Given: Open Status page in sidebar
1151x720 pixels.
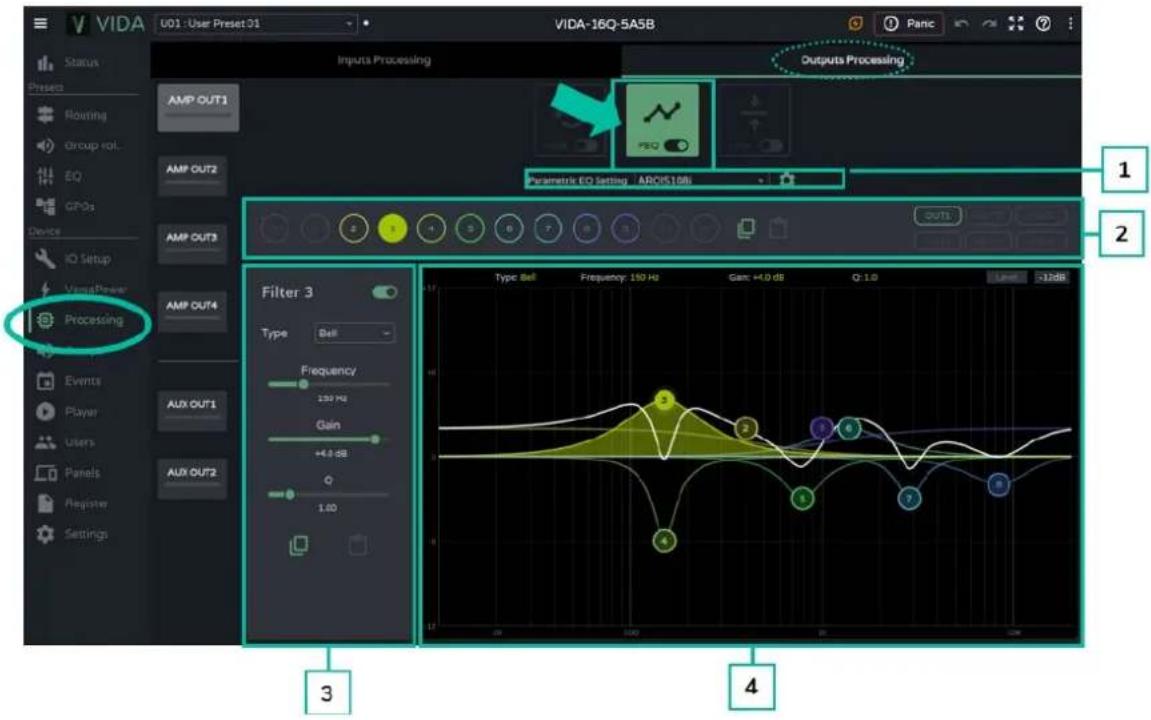Looking at the screenshot, I should coord(68,62).
